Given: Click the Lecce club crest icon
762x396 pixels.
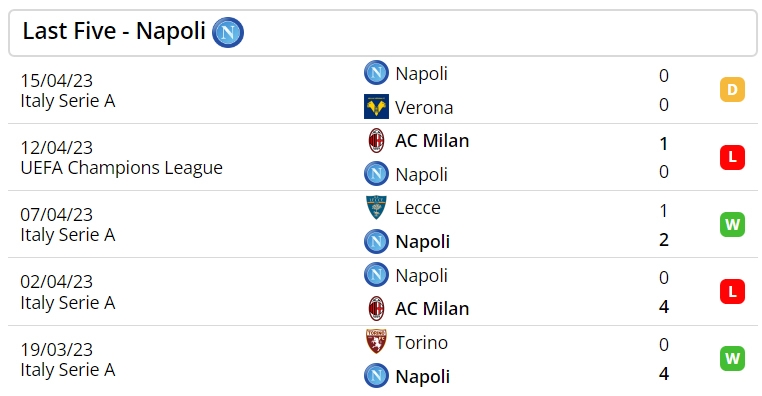Looking at the screenshot, I should (x=376, y=207).
